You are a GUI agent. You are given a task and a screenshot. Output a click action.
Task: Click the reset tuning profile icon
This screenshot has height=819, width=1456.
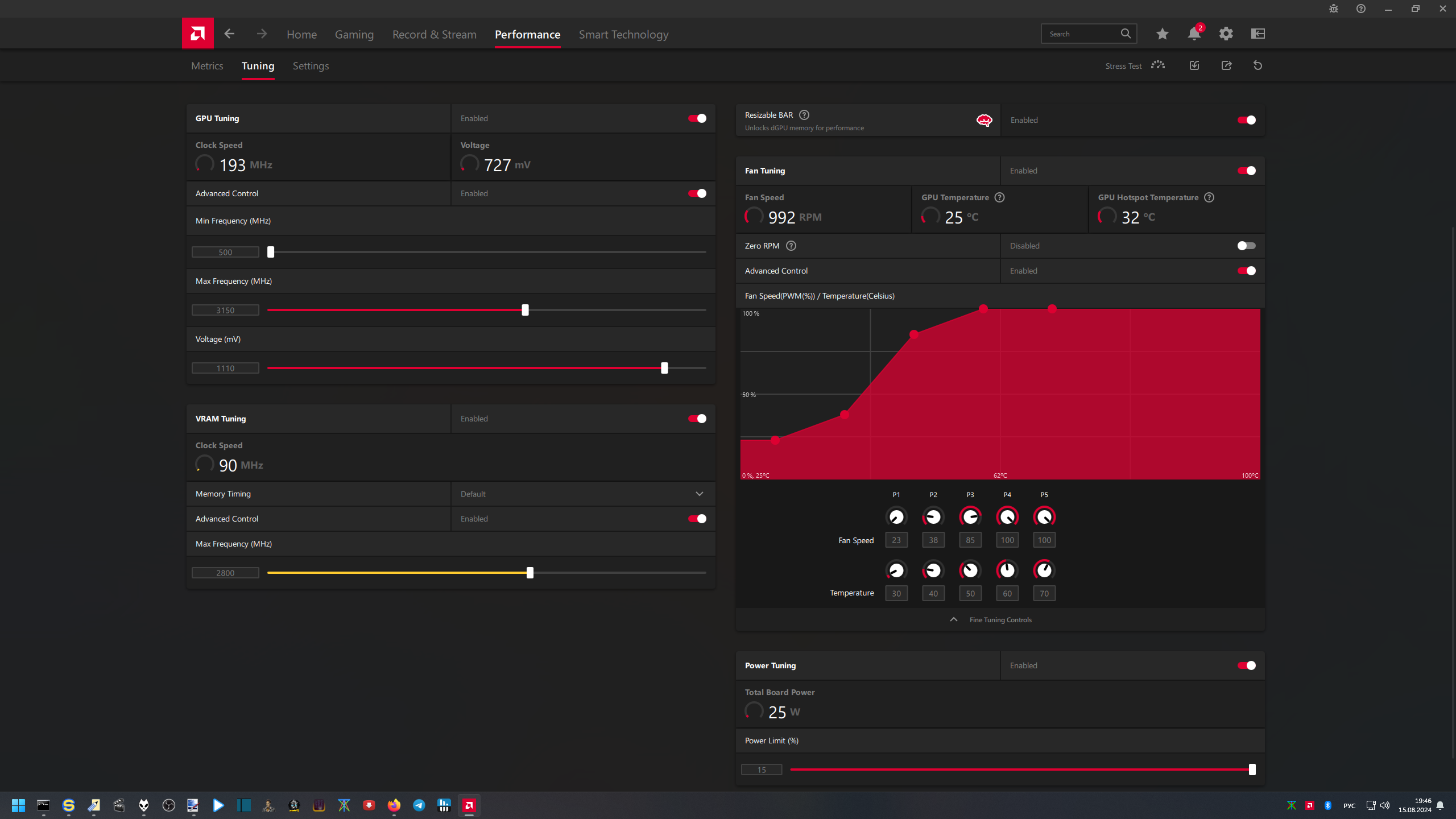pyautogui.click(x=1258, y=65)
